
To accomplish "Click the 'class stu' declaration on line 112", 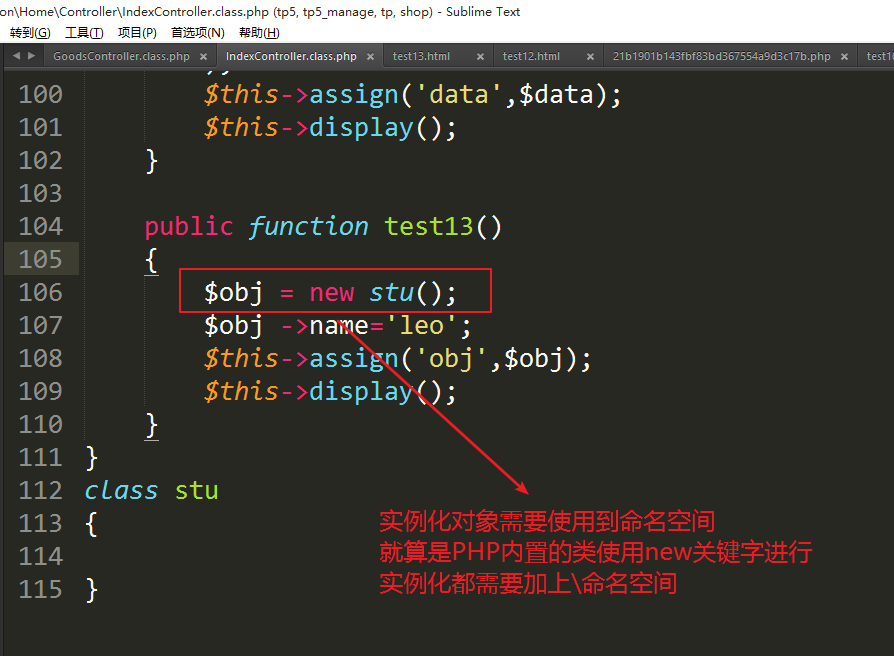I will tap(151, 490).
